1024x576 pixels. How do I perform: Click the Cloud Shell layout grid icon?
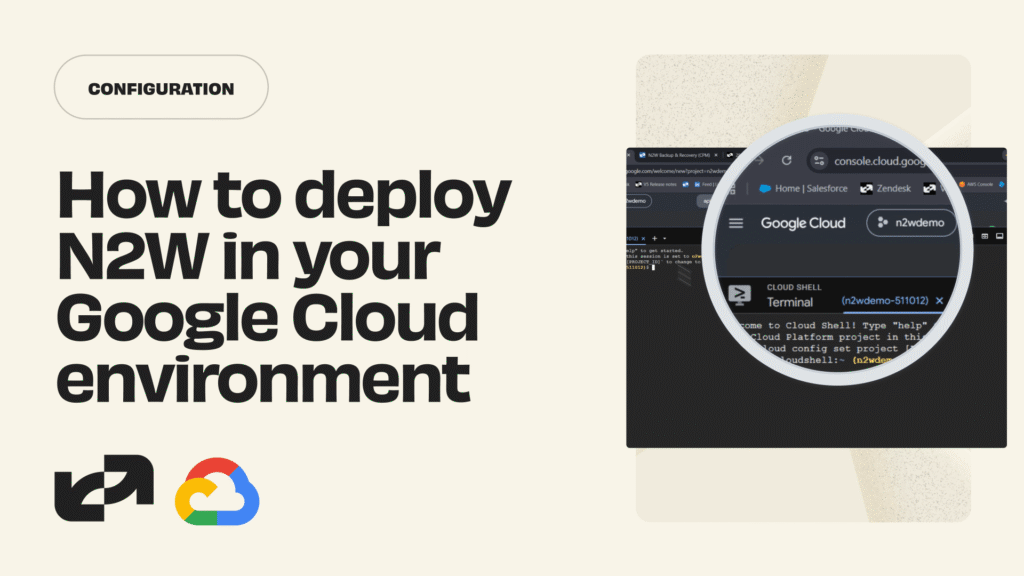985,236
